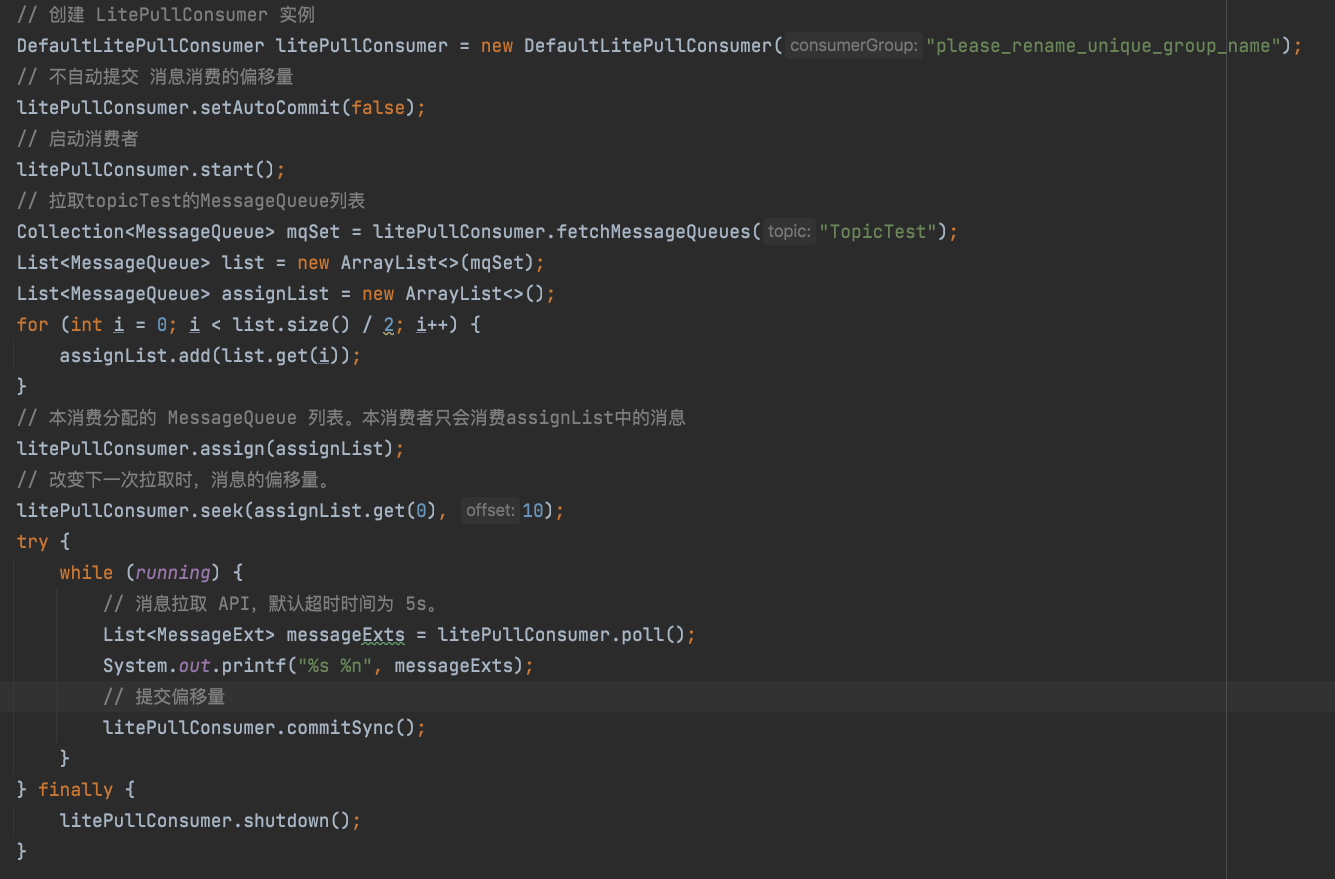
Task: Click the finally keyword
Action: [x=76, y=790]
